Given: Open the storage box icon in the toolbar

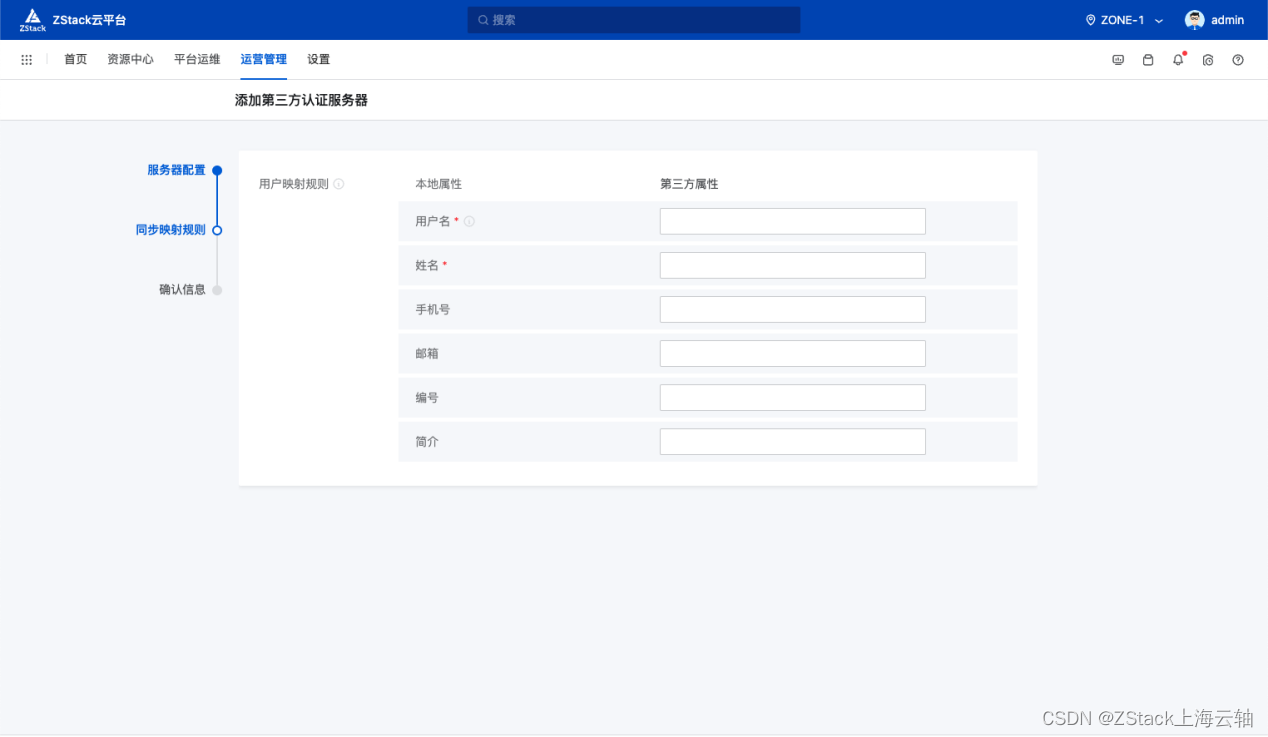Looking at the screenshot, I should [x=1147, y=60].
